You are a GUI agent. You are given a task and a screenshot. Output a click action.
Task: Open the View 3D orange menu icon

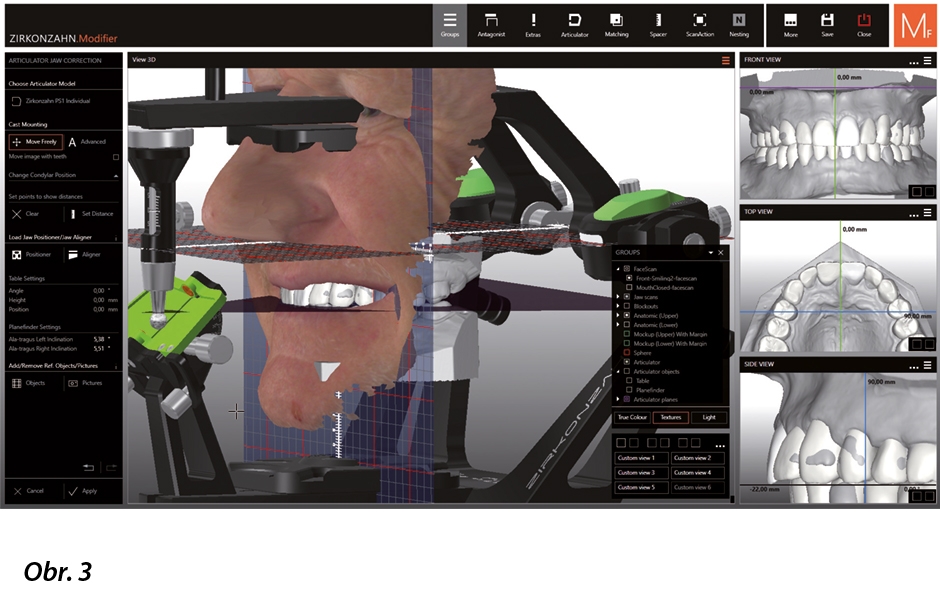click(725, 61)
